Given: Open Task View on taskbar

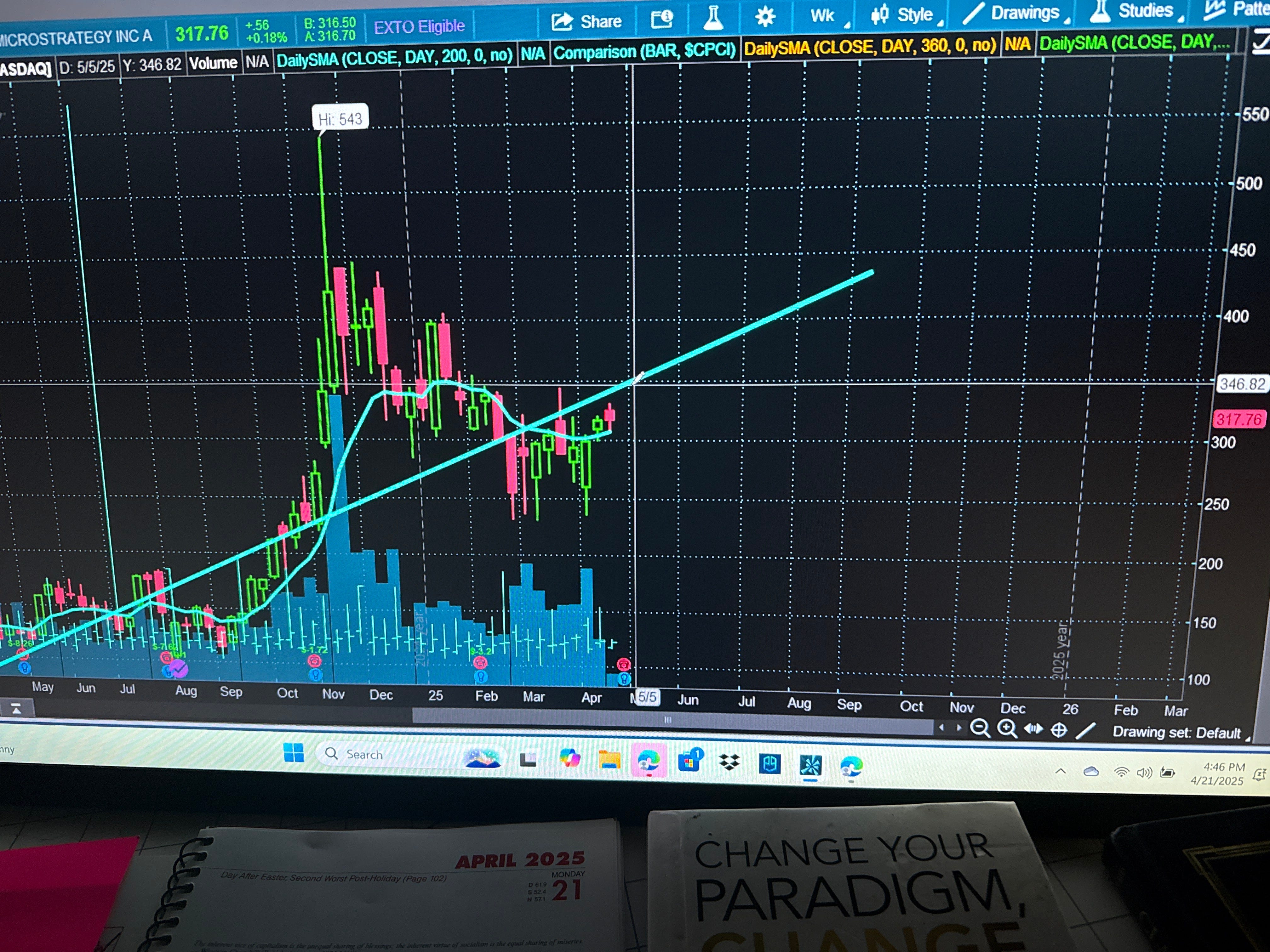Looking at the screenshot, I should click(528, 760).
